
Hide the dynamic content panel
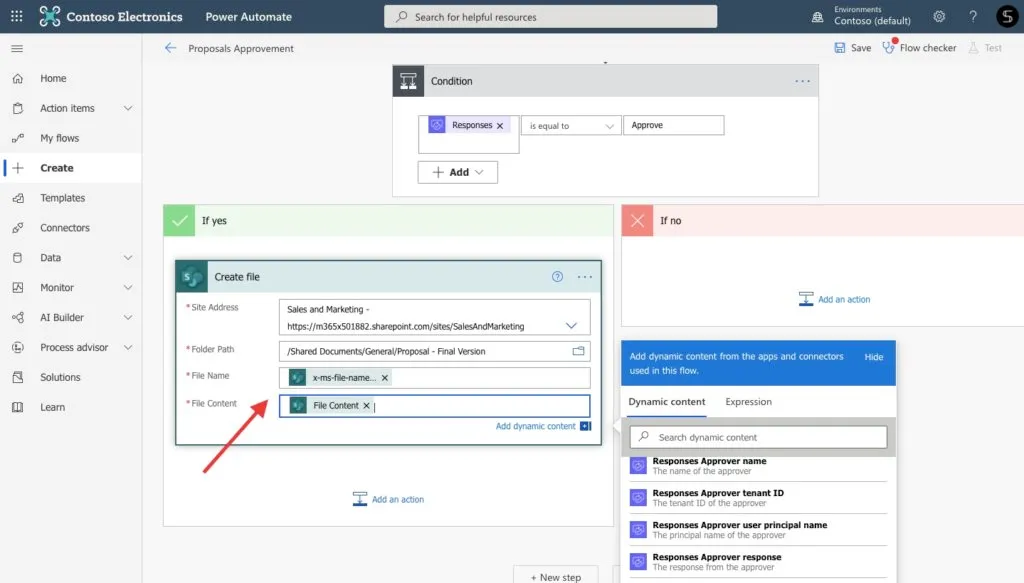874,357
